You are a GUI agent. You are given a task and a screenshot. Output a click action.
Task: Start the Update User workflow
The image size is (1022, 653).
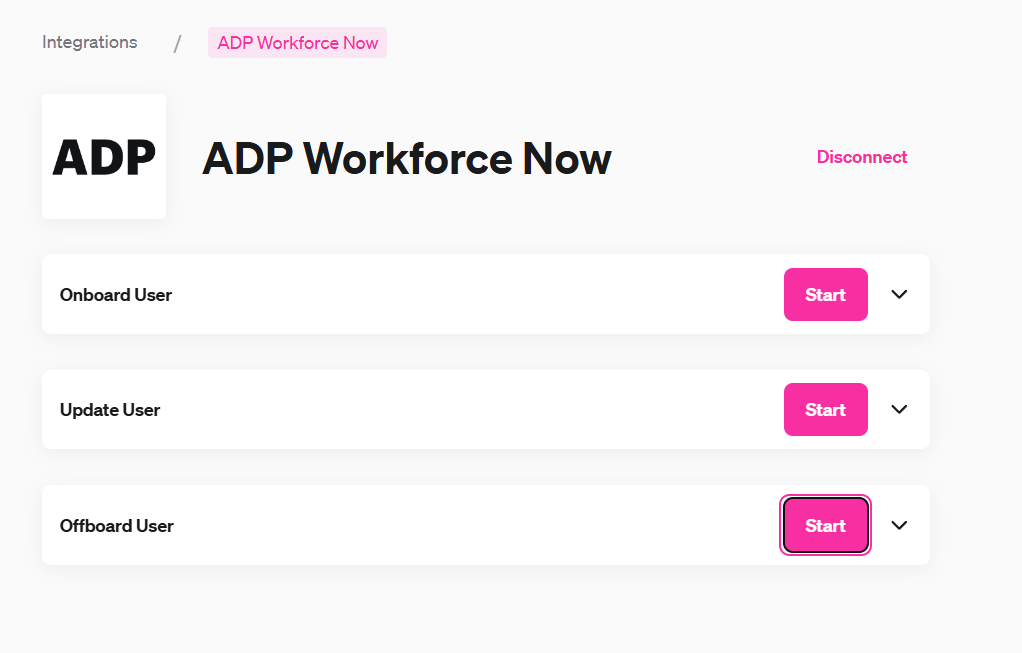825,409
